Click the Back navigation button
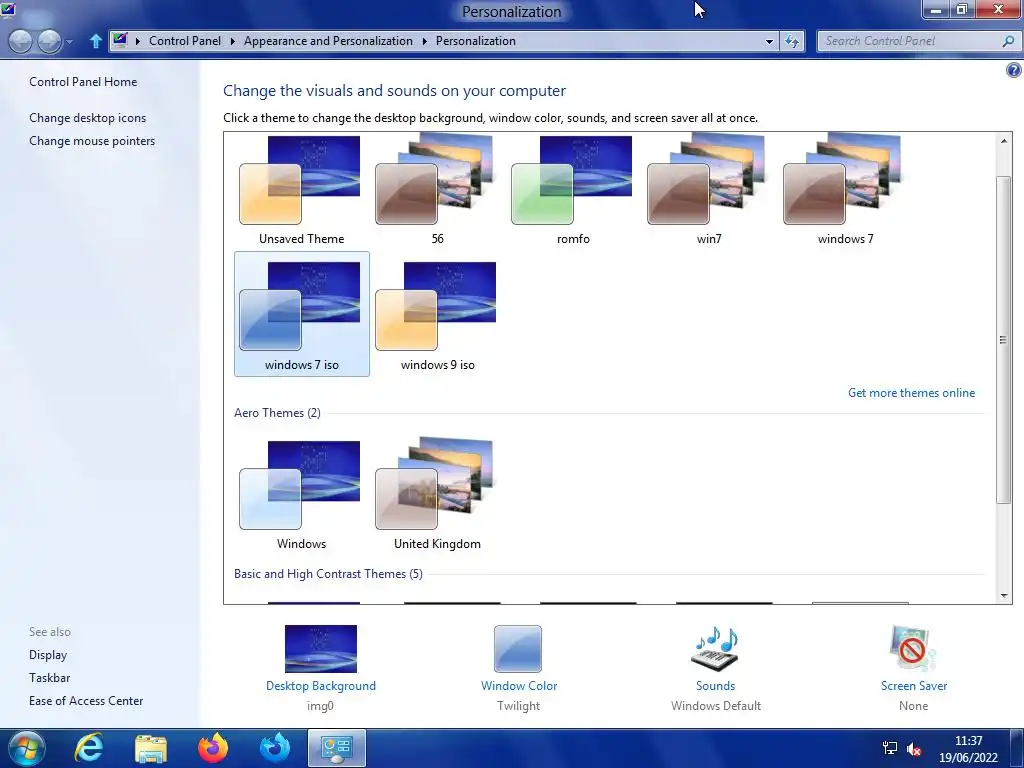 point(20,41)
